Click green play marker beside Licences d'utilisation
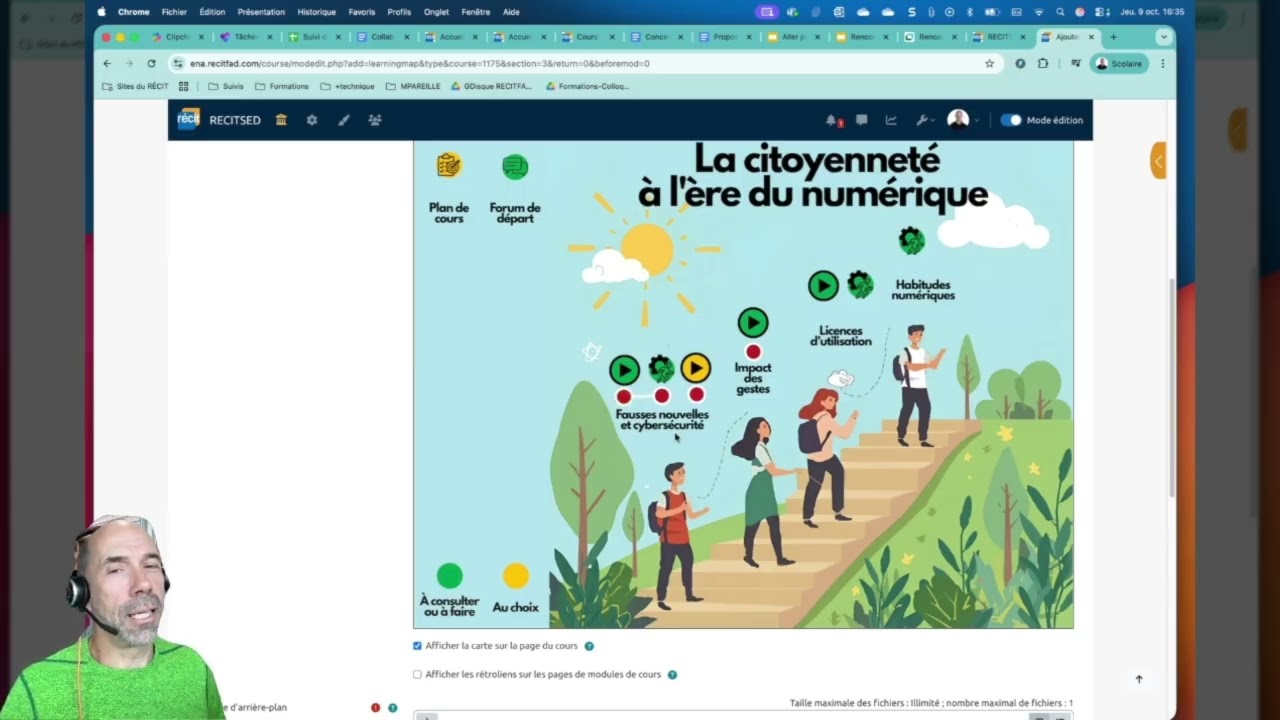This screenshot has width=1280, height=720. click(823, 286)
